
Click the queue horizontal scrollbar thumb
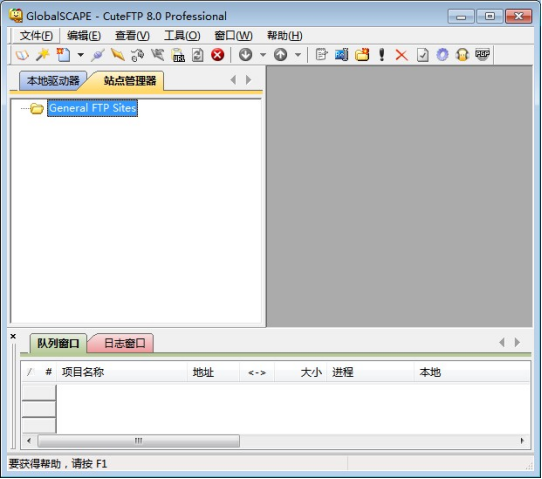[139, 441]
